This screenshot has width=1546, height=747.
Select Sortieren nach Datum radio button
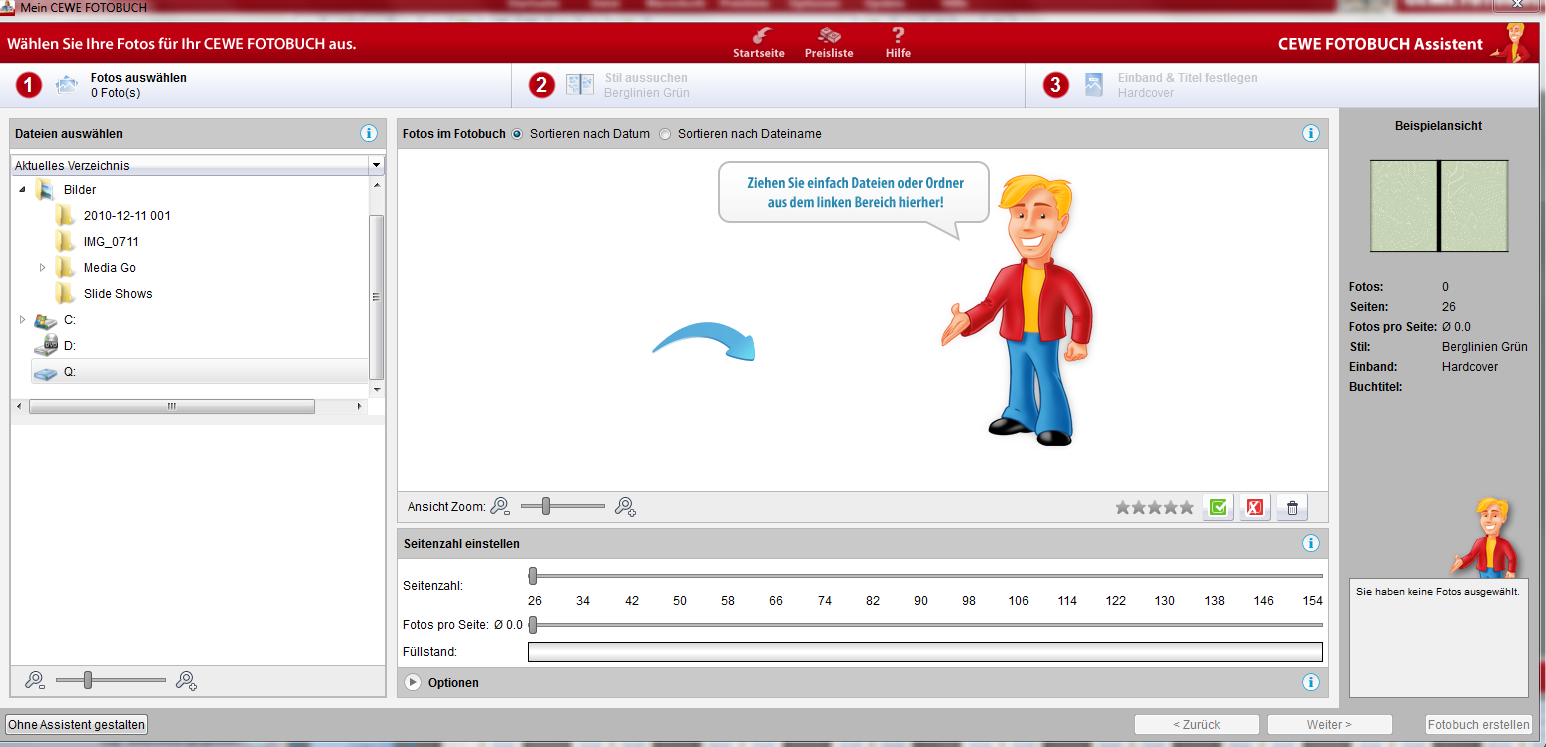click(x=517, y=134)
